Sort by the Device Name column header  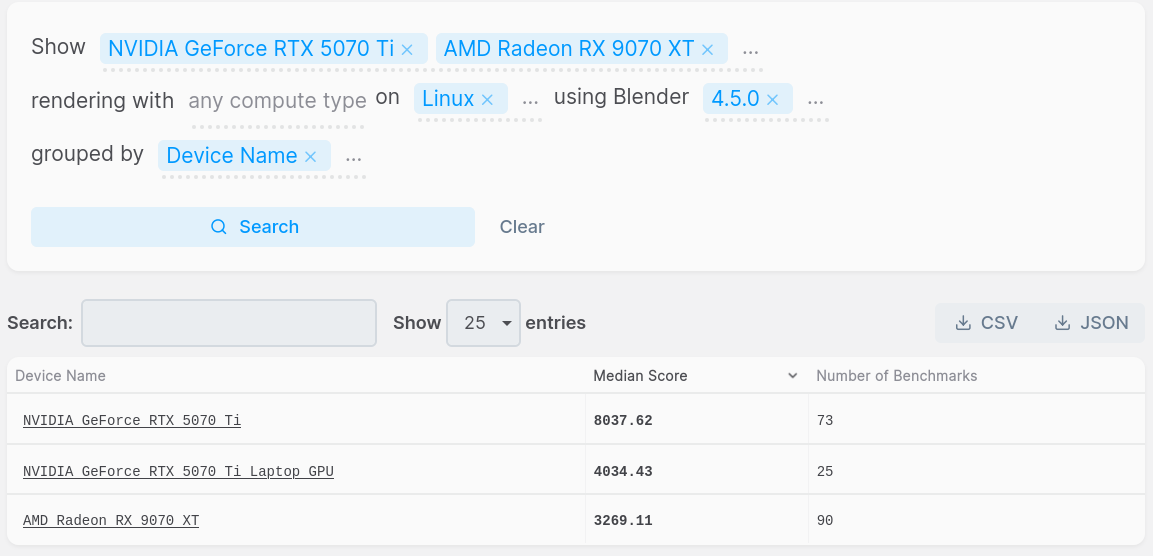click(x=60, y=376)
